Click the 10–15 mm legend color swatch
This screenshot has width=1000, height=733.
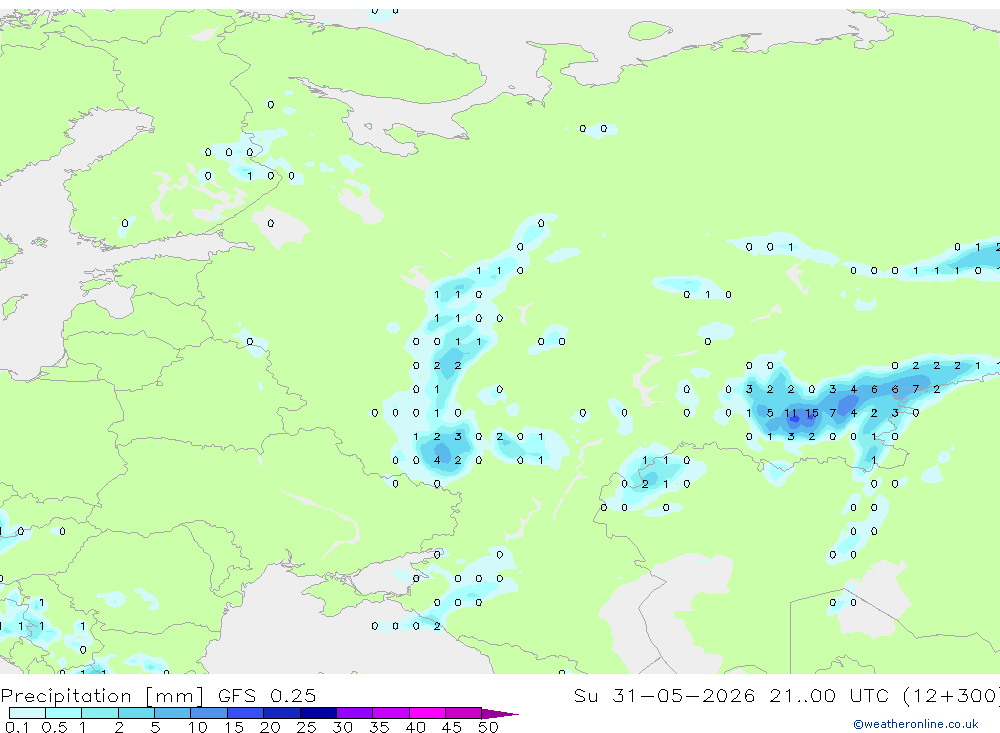[x=209, y=713]
